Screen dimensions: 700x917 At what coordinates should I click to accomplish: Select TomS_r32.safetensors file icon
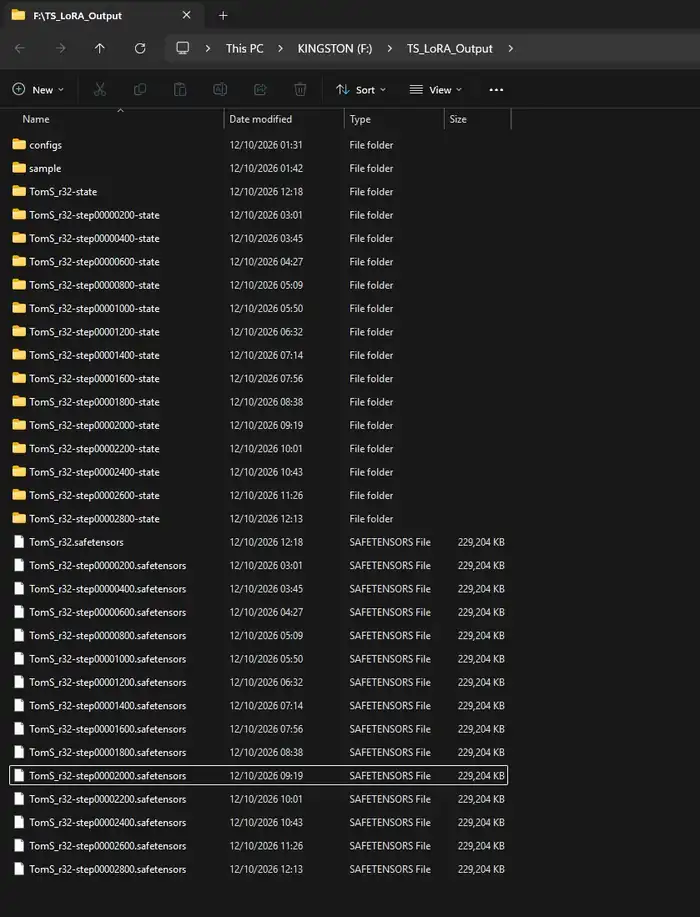point(19,542)
